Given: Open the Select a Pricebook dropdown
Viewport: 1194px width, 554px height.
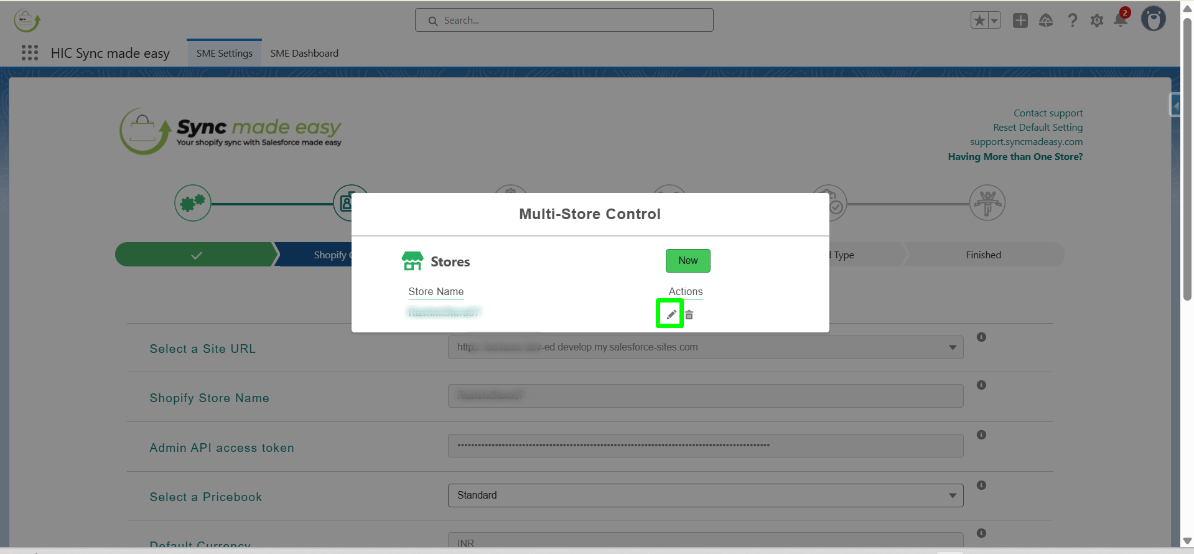Looking at the screenshot, I should click(x=706, y=495).
